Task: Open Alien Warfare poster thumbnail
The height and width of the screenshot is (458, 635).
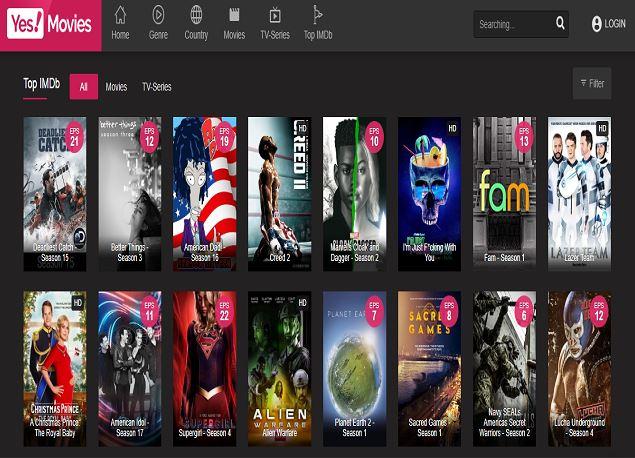Action: tap(280, 369)
